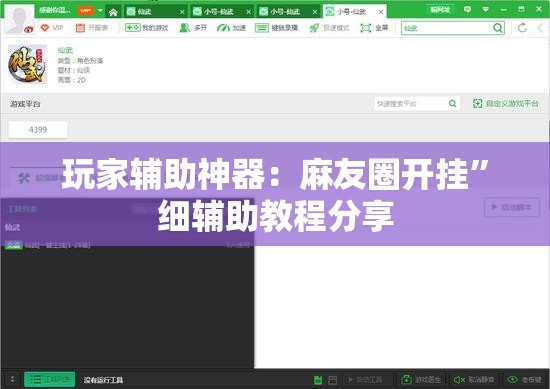Close the active white 小号-仙武 tab
Viewport: 550px width, 389px height.
click(381, 12)
